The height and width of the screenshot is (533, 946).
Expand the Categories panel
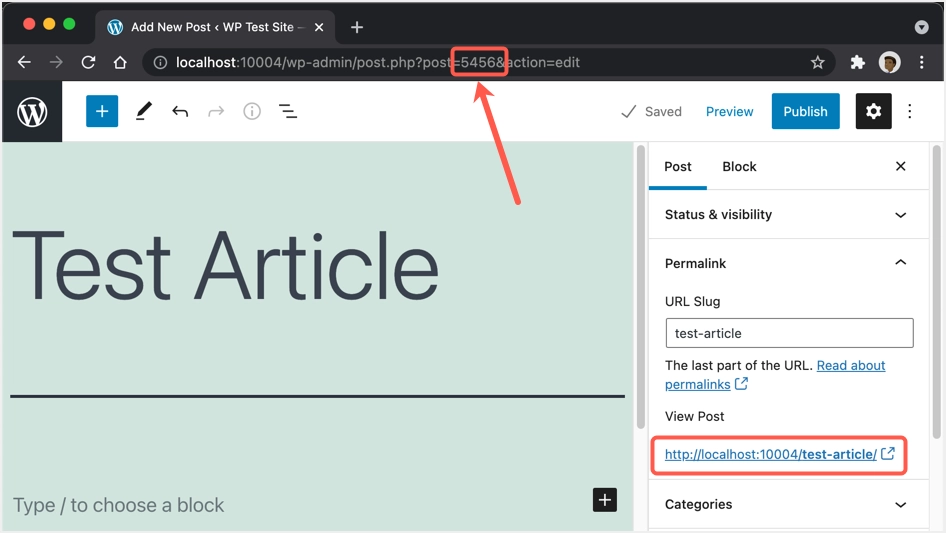click(789, 504)
